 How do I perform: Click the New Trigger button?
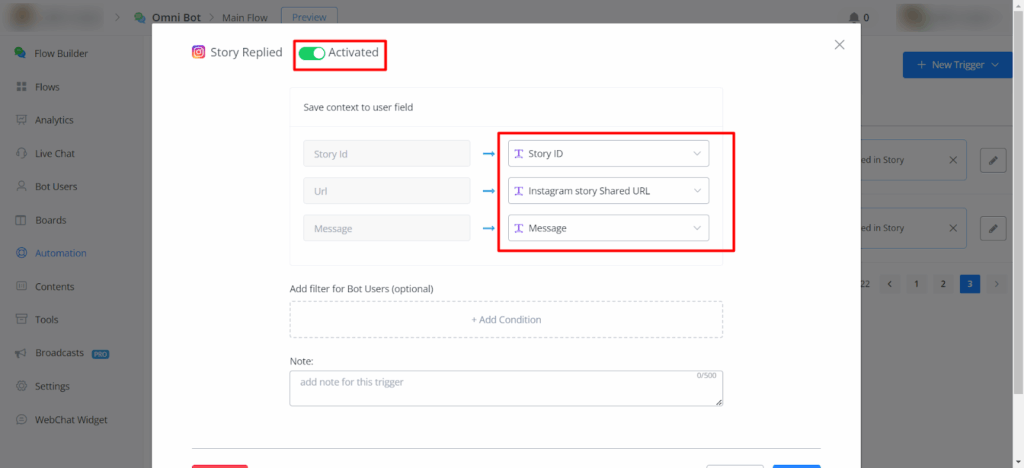click(957, 65)
